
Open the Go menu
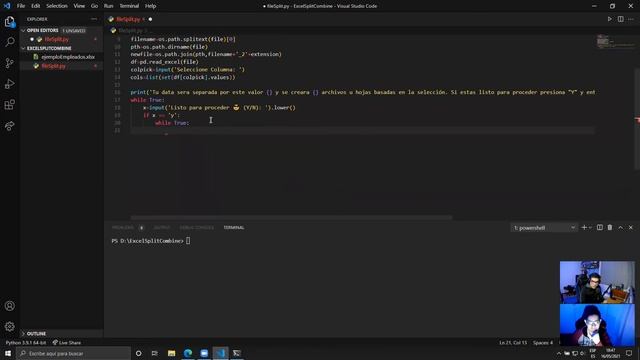point(94,6)
